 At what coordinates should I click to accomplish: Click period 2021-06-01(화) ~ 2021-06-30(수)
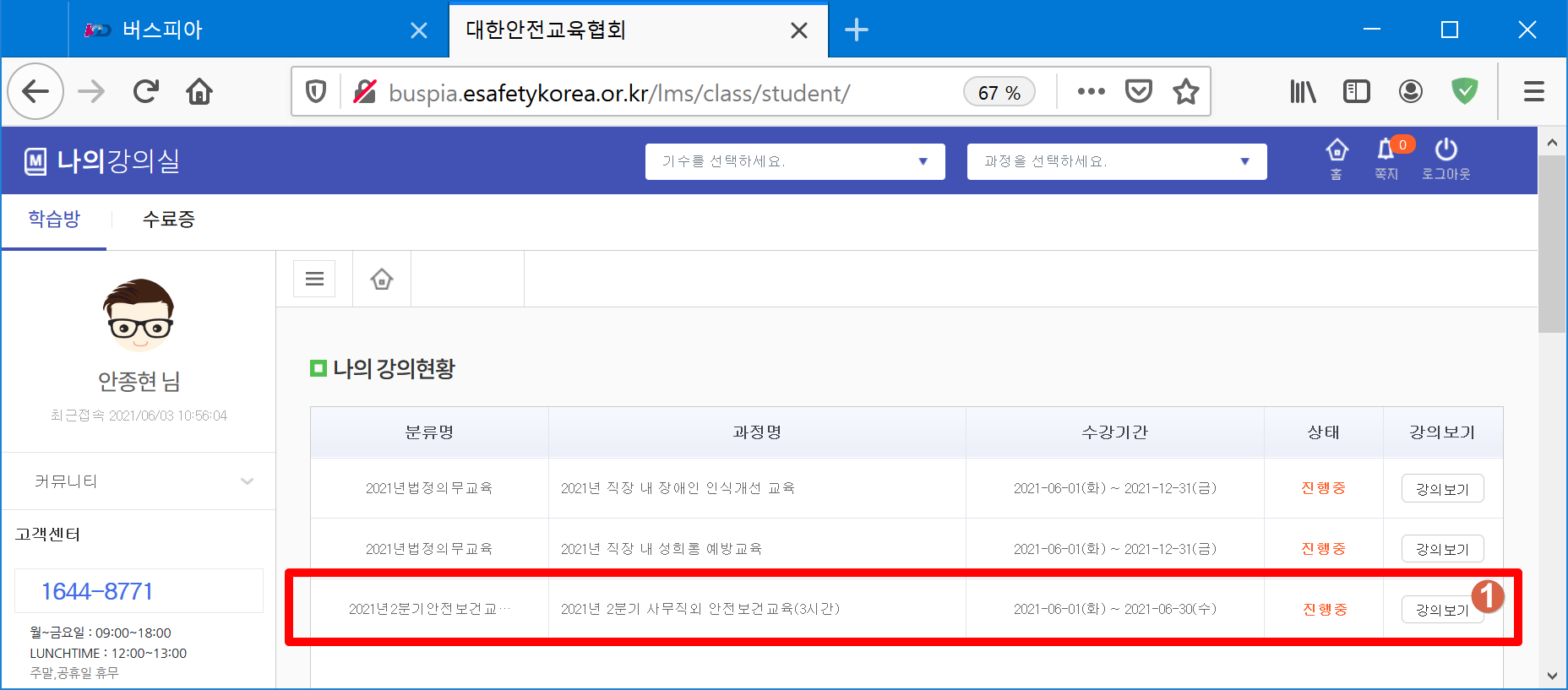click(1115, 609)
